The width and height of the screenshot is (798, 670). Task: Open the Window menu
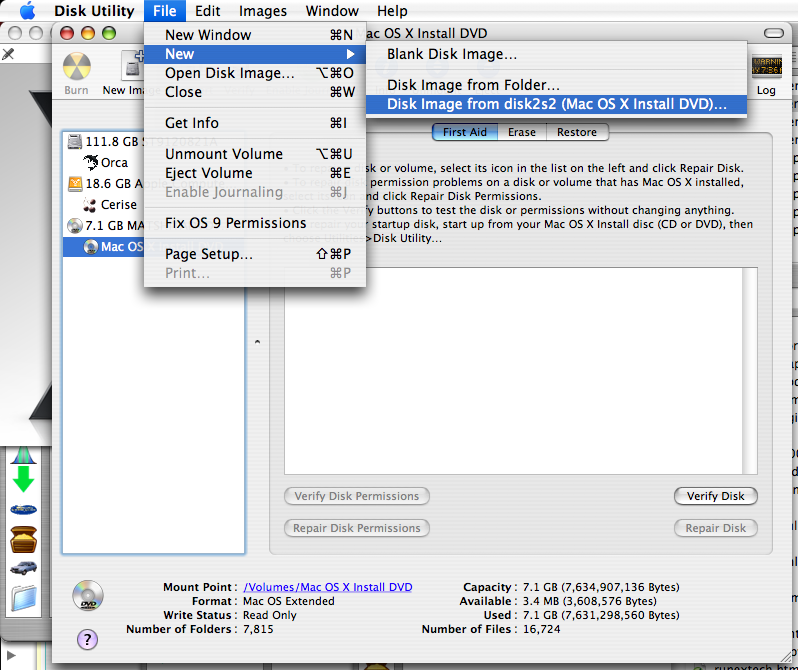tap(332, 11)
